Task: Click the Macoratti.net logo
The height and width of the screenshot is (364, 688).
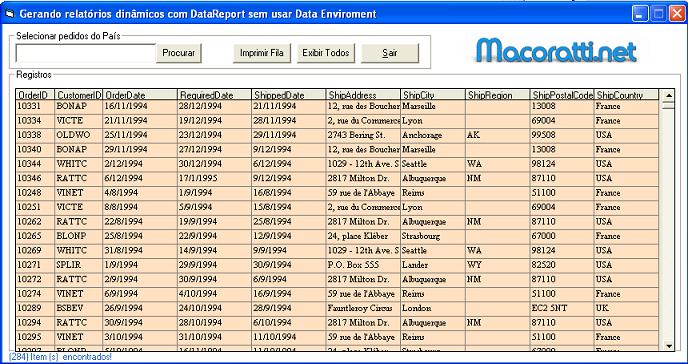Action: 556,51
